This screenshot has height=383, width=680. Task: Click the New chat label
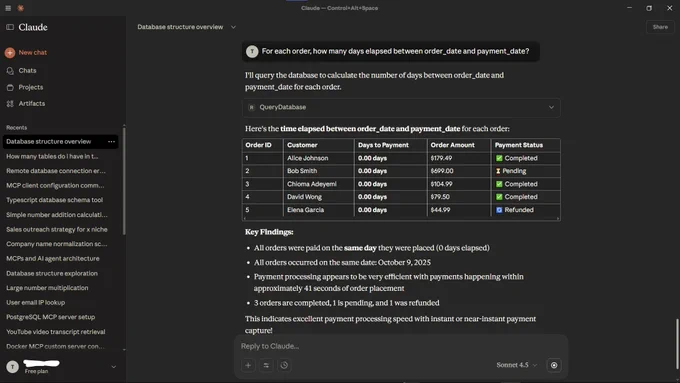[33, 52]
